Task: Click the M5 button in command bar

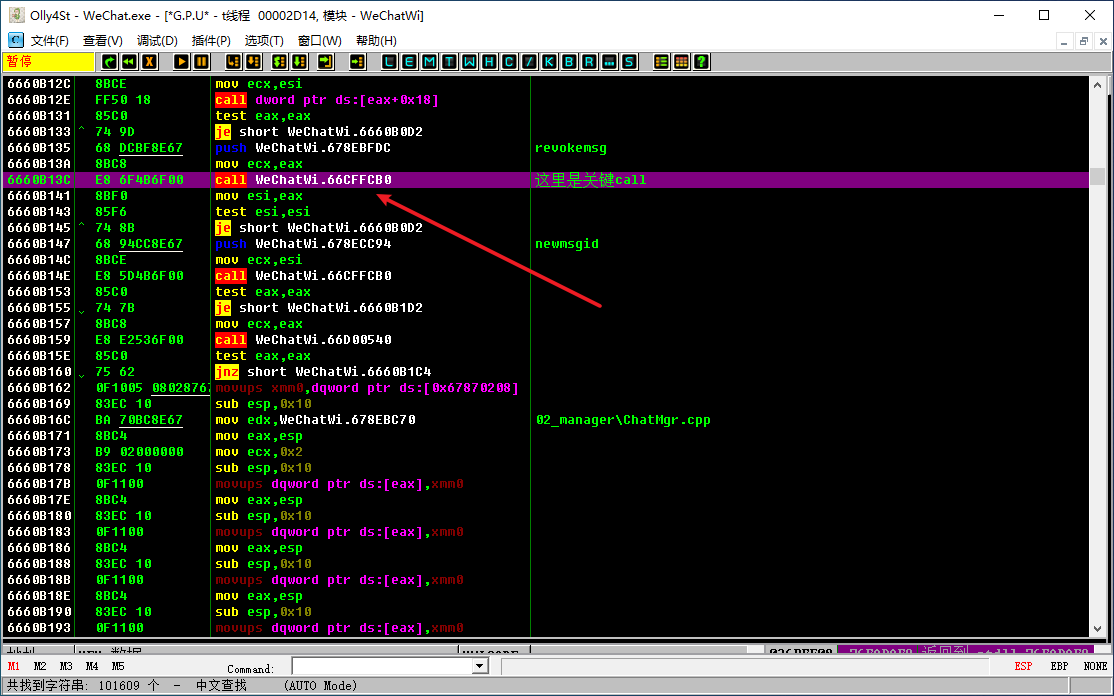Action: (x=118, y=666)
